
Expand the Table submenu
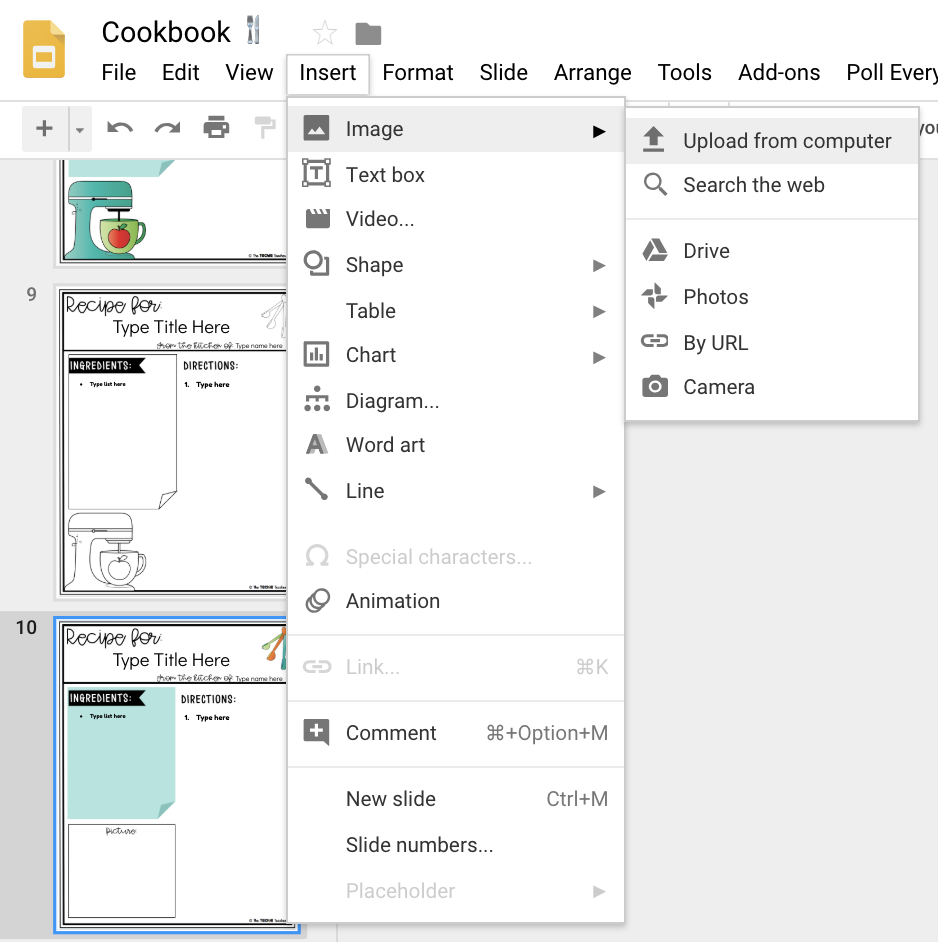(371, 310)
